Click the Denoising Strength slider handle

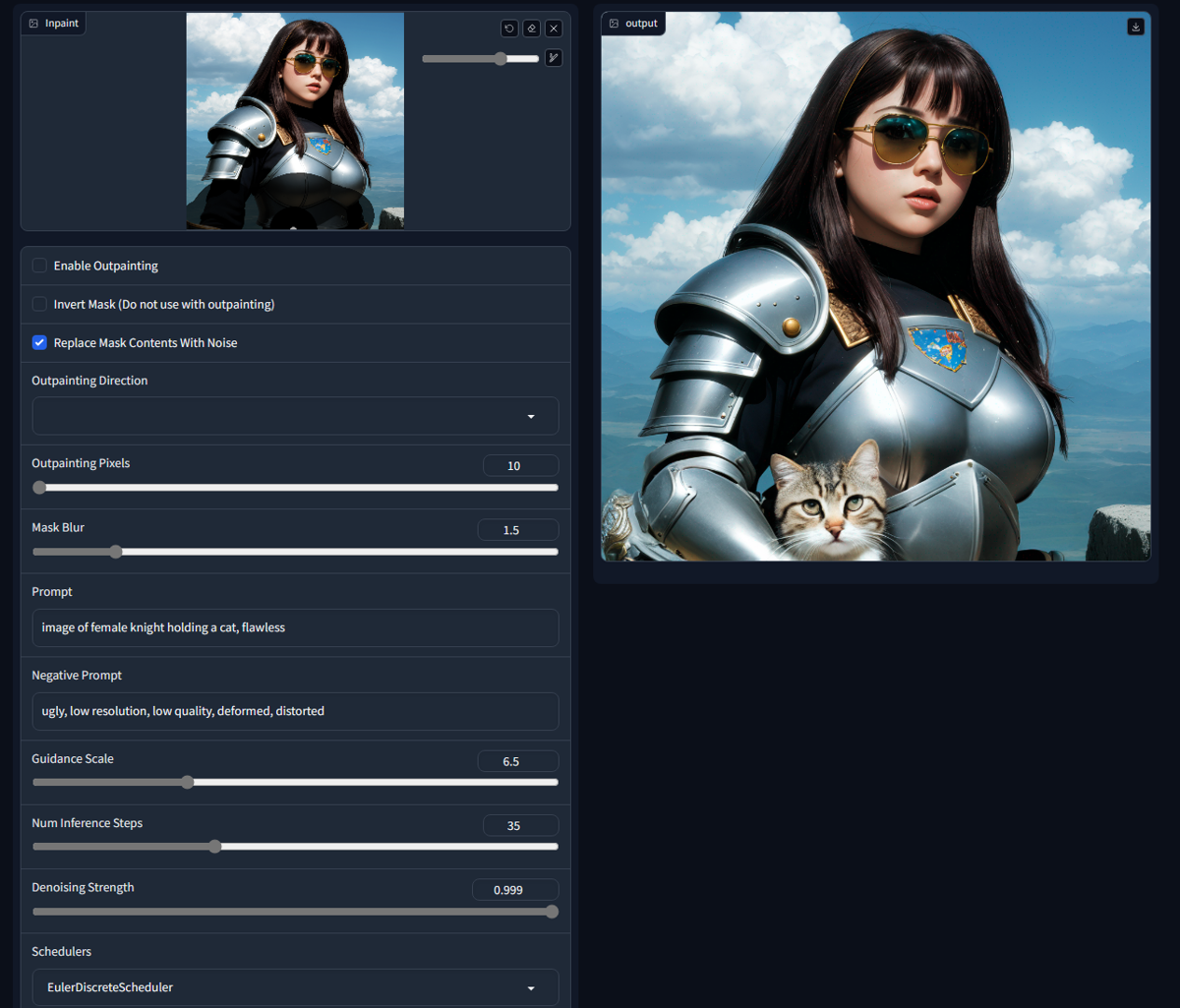553,911
